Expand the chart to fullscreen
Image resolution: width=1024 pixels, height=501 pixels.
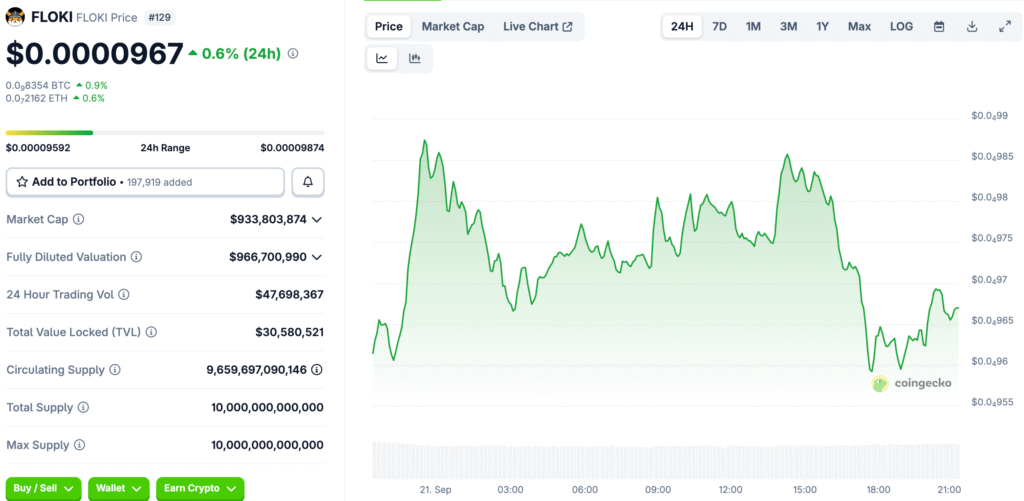click(x=1004, y=26)
